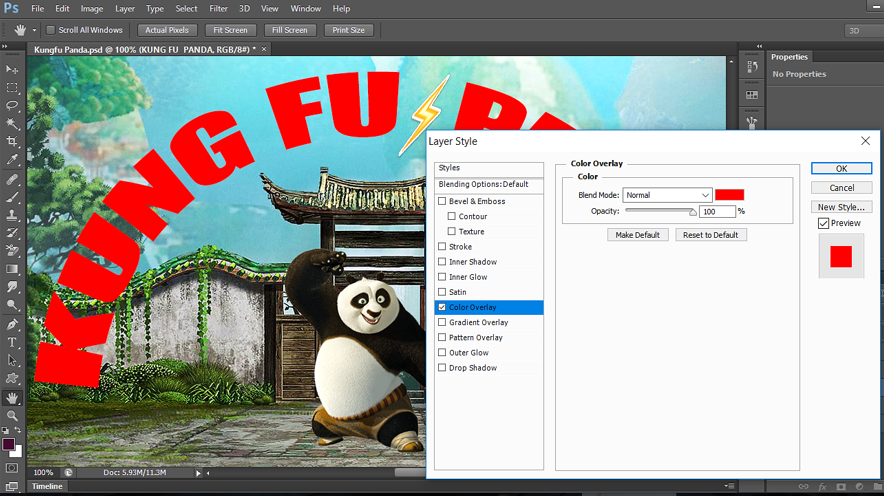The height and width of the screenshot is (496, 884).
Task: Select the Move tool
Action: point(12,69)
